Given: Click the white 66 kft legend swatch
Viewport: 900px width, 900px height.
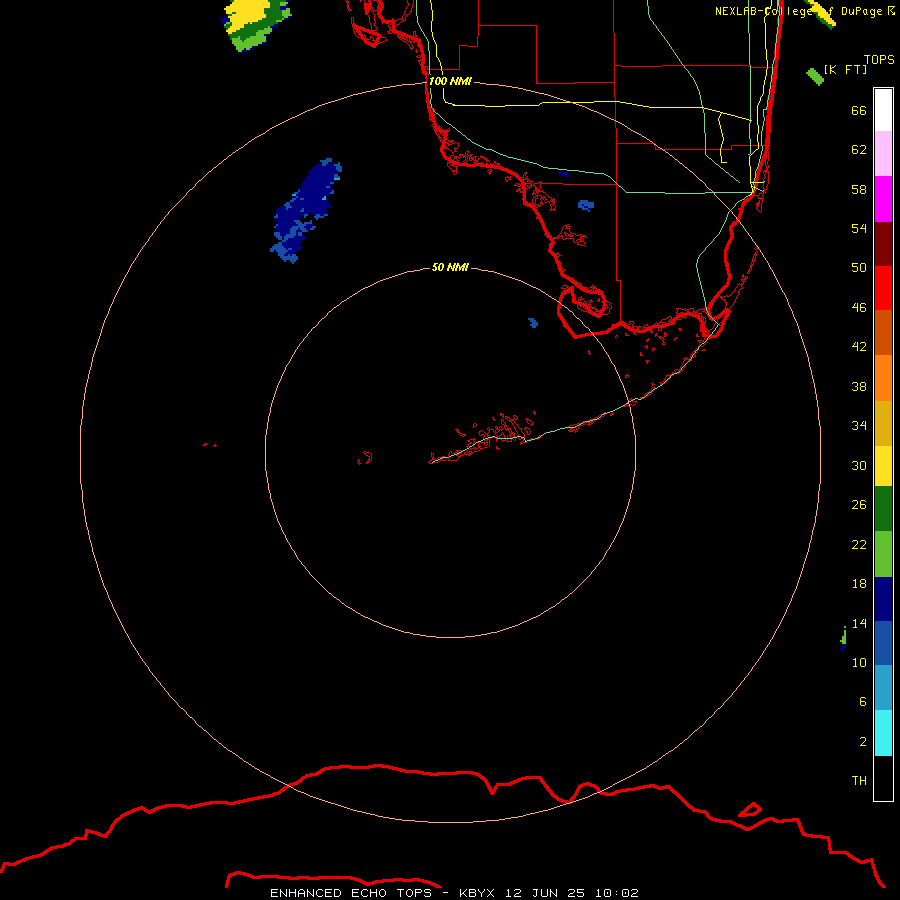Looking at the screenshot, I should coord(883,110).
